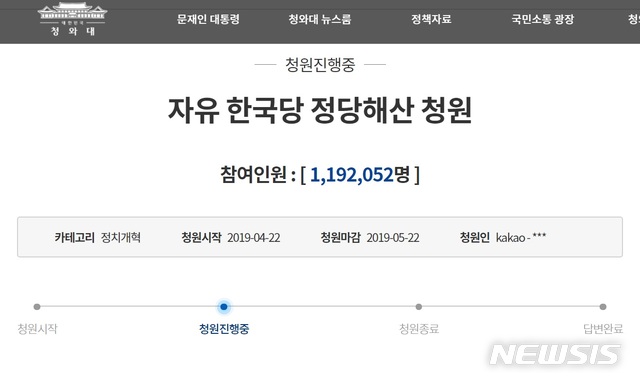This screenshot has width=640, height=383.
Task: Click the category value 정치개혁
Action: point(121,238)
